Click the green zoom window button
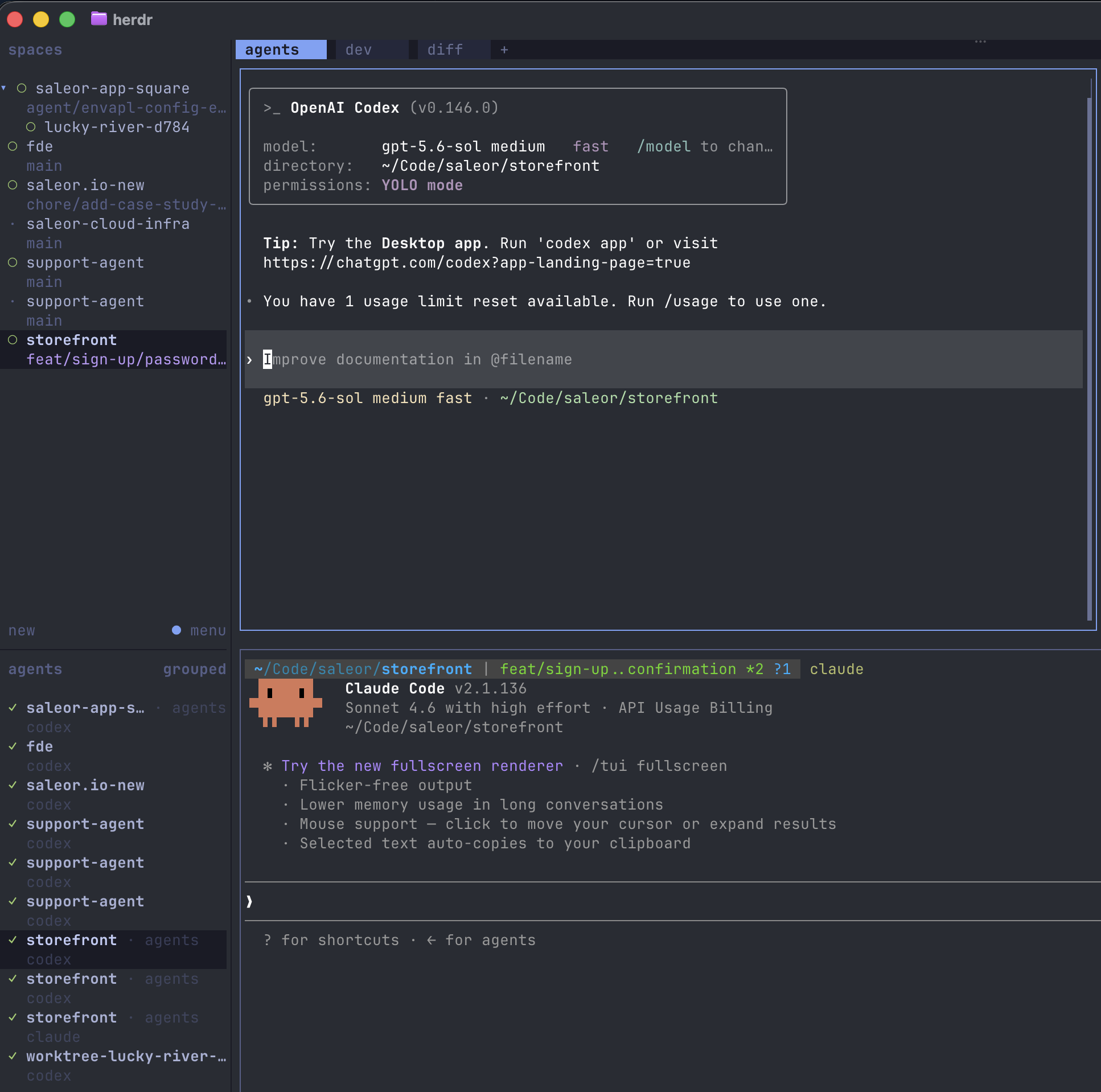 67,19
